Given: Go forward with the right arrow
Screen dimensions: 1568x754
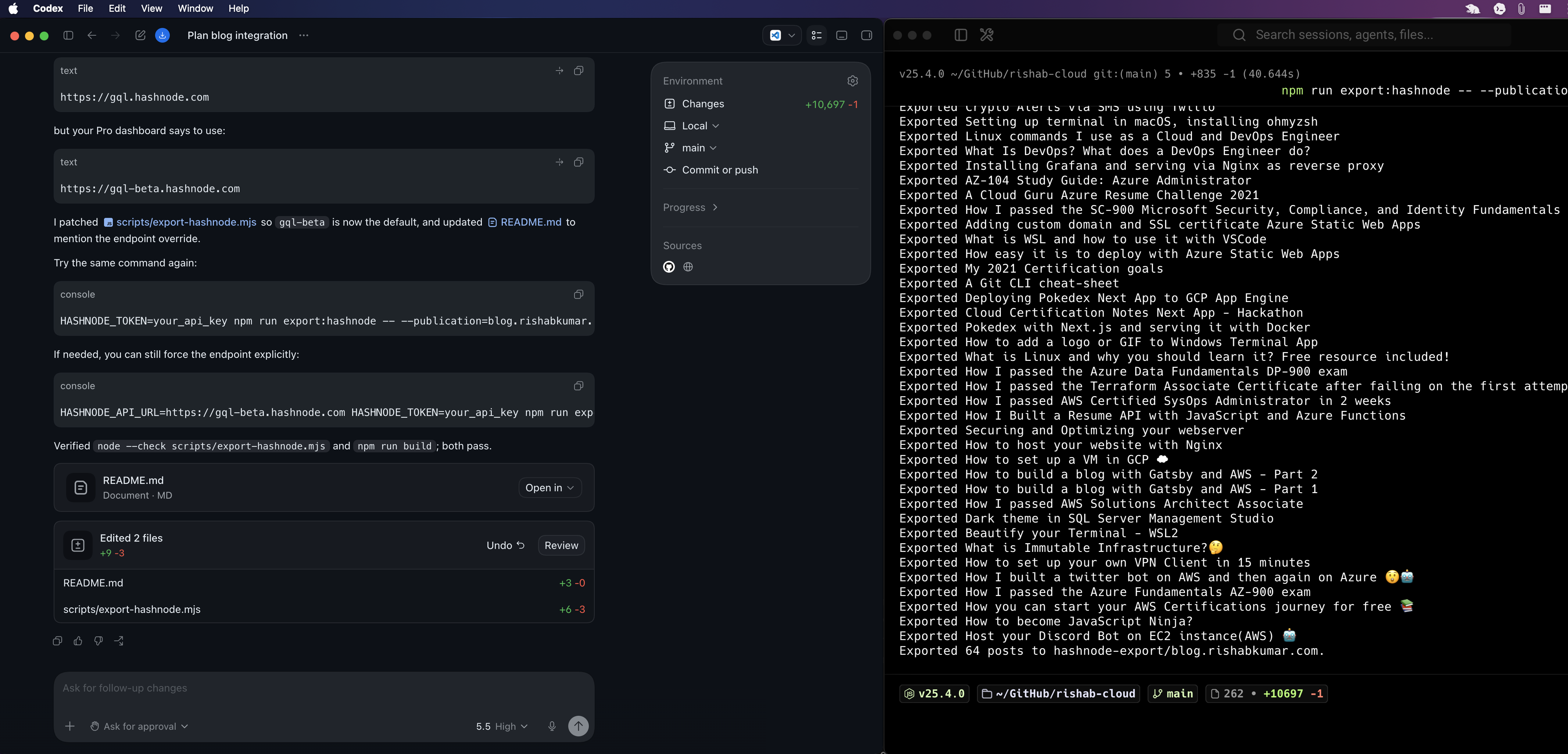Looking at the screenshot, I should [x=116, y=35].
